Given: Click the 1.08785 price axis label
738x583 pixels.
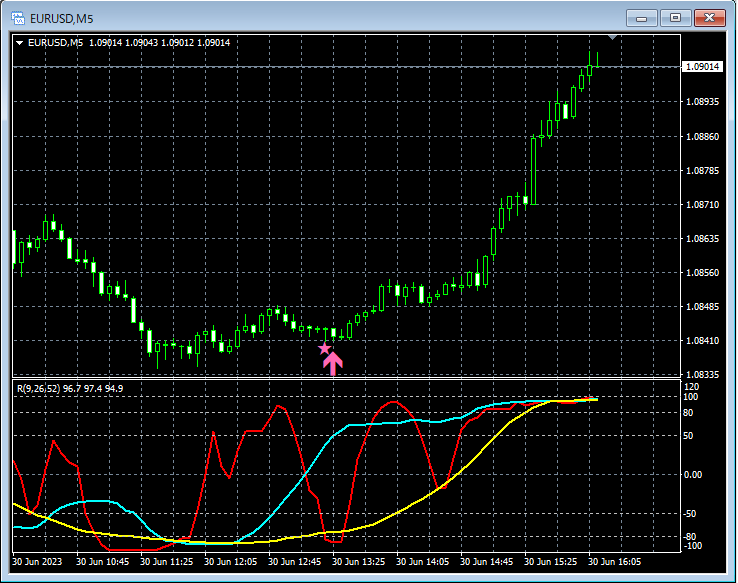Looking at the screenshot, I should click(x=702, y=170).
